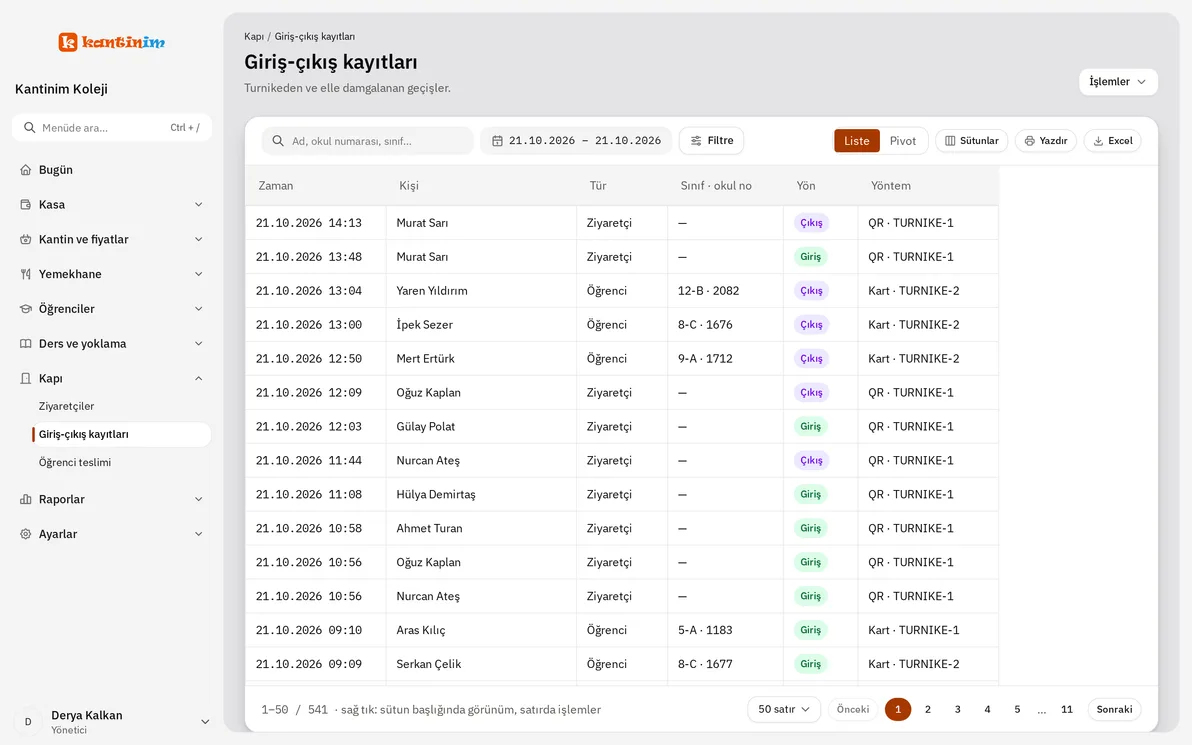
Task: Click Çıkış badge in İpek Sezer row
Action: [x=811, y=325]
